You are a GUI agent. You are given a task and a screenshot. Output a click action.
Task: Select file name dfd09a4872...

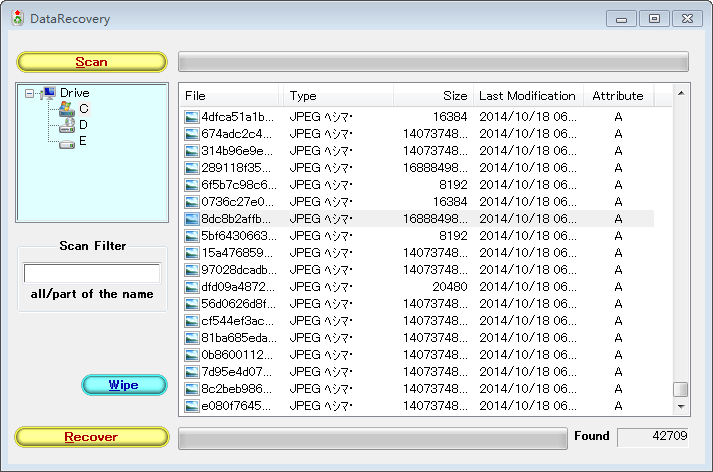pos(238,287)
